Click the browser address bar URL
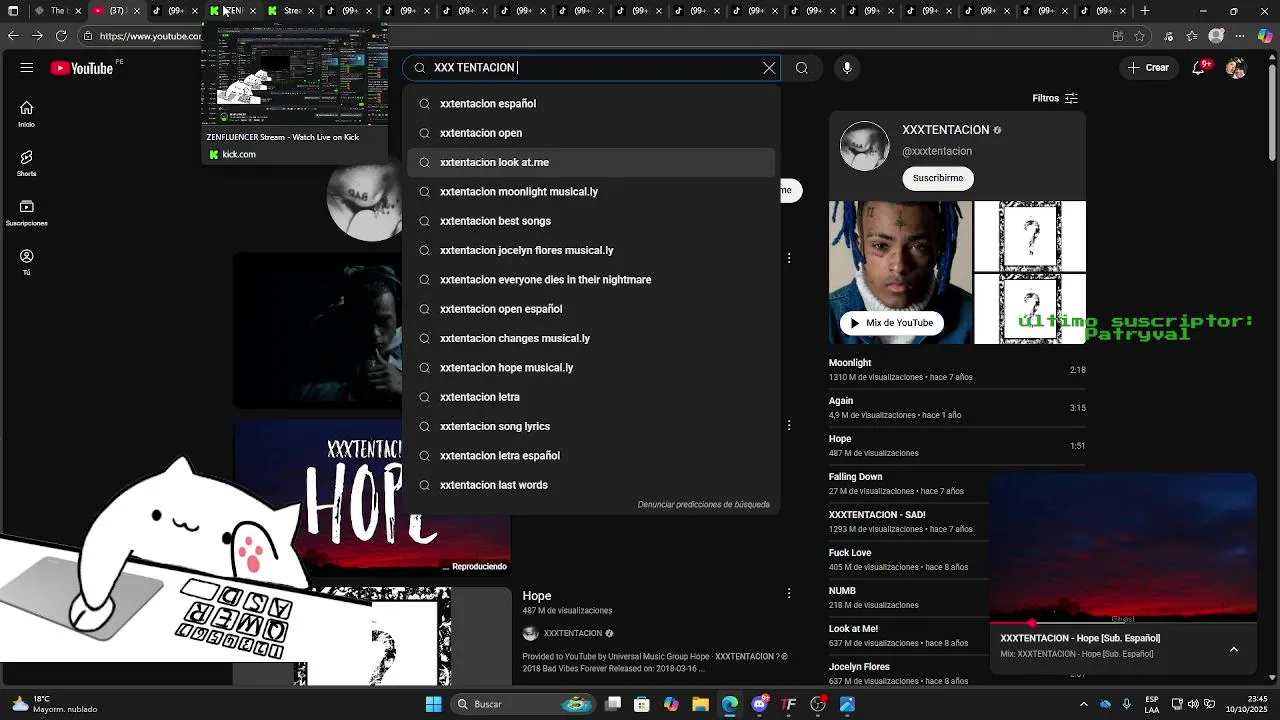 150,36
